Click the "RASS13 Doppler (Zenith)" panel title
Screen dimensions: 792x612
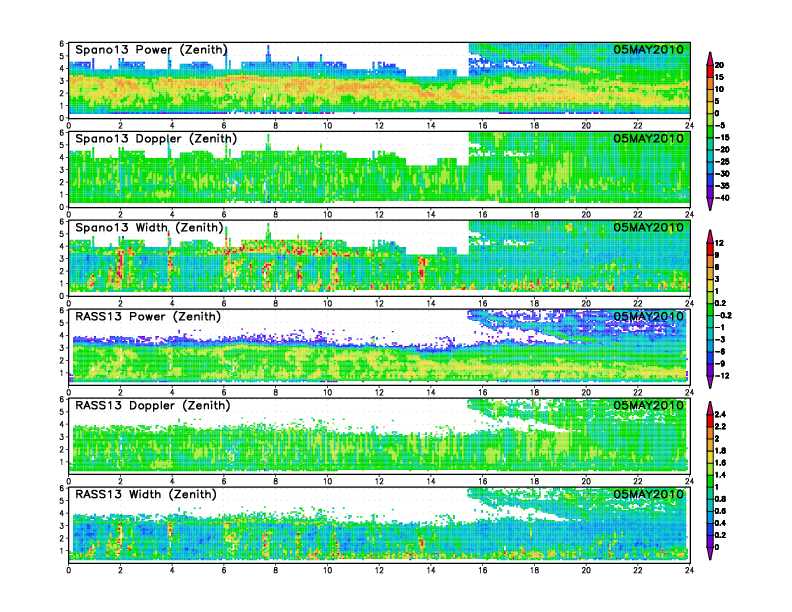(x=153, y=405)
